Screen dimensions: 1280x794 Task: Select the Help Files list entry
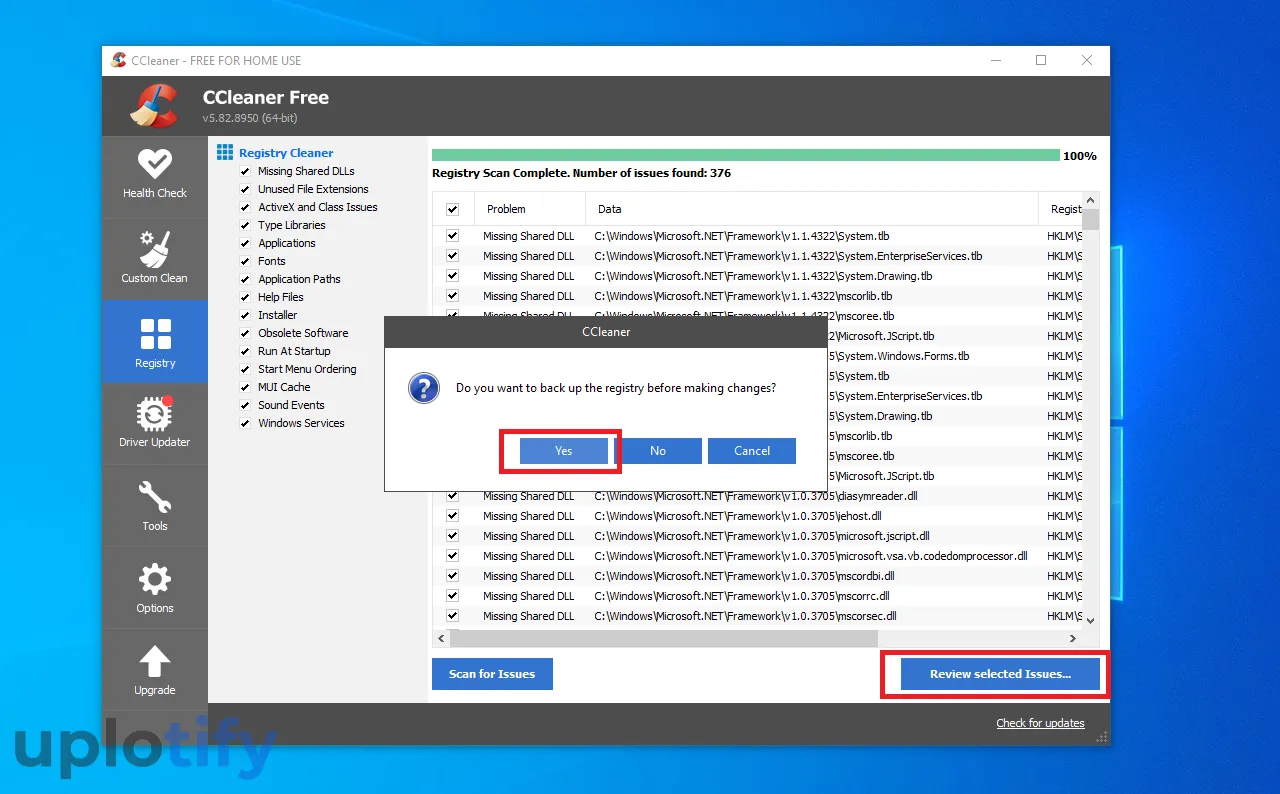pos(281,297)
